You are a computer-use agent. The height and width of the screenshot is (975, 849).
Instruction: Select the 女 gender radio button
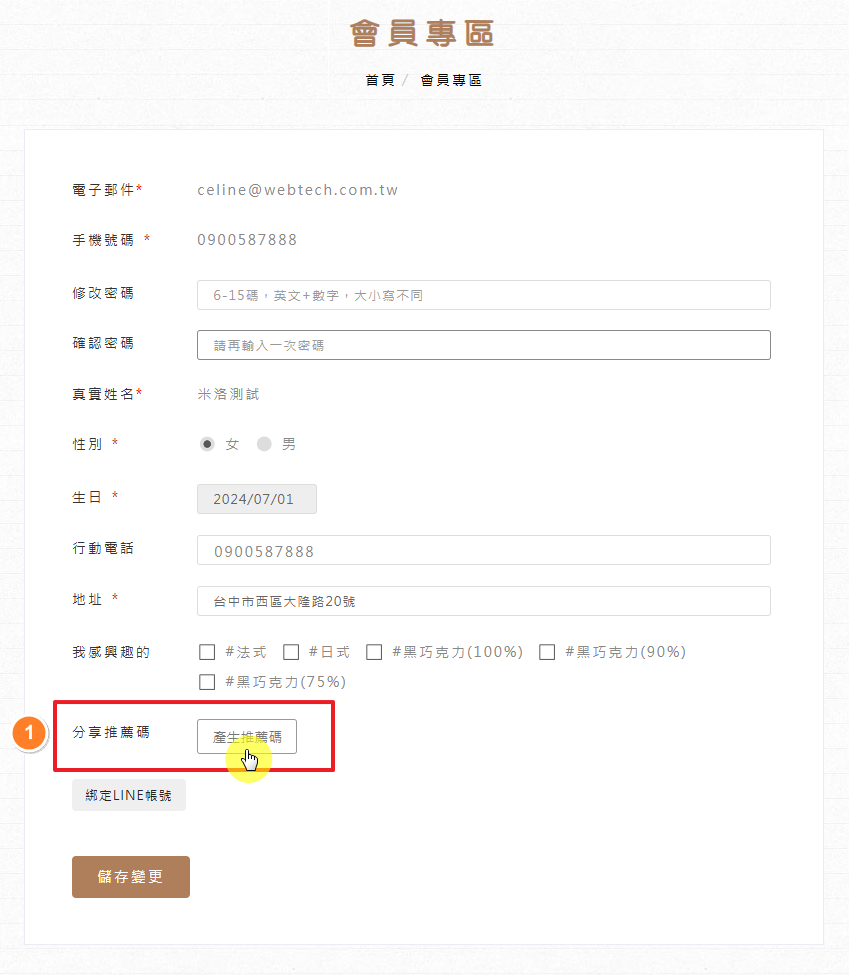tap(207, 444)
